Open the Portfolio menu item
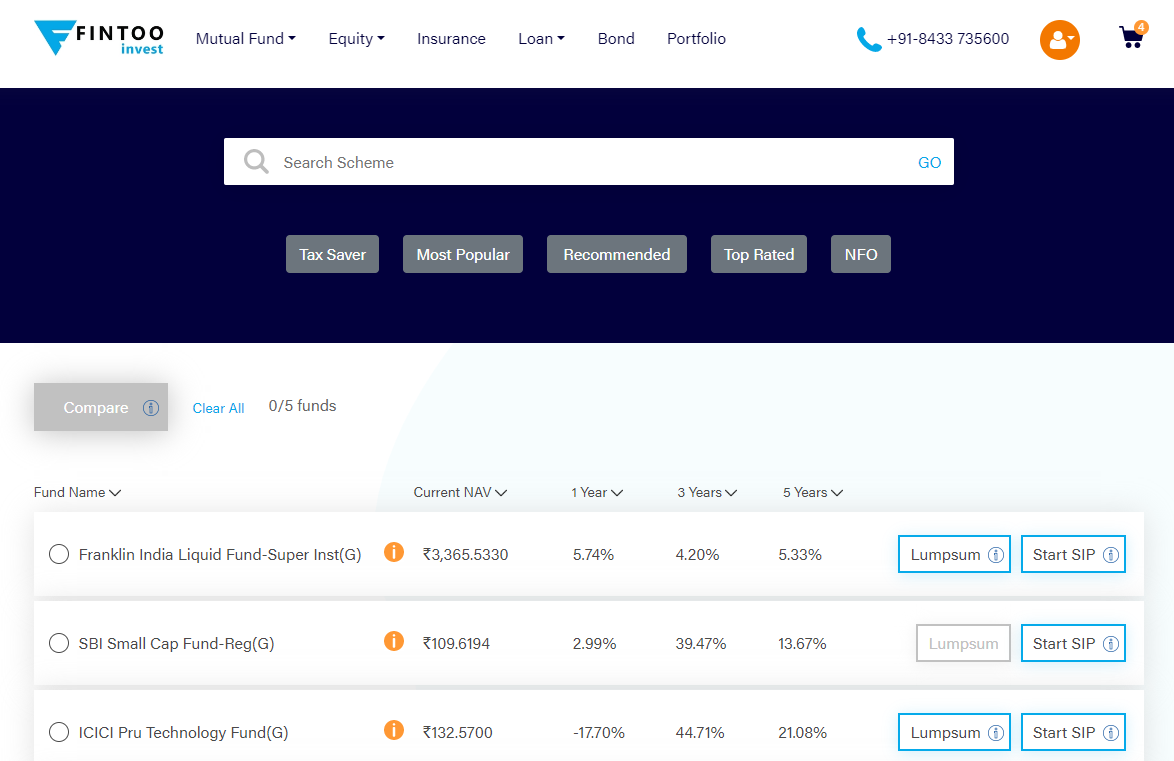The image size is (1174, 761). [x=696, y=39]
